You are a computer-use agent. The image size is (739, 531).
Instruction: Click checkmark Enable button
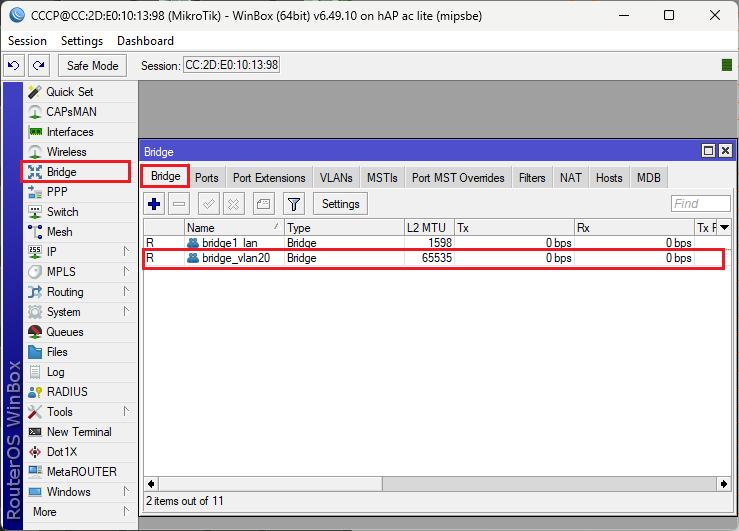pyautogui.click(x=208, y=204)
